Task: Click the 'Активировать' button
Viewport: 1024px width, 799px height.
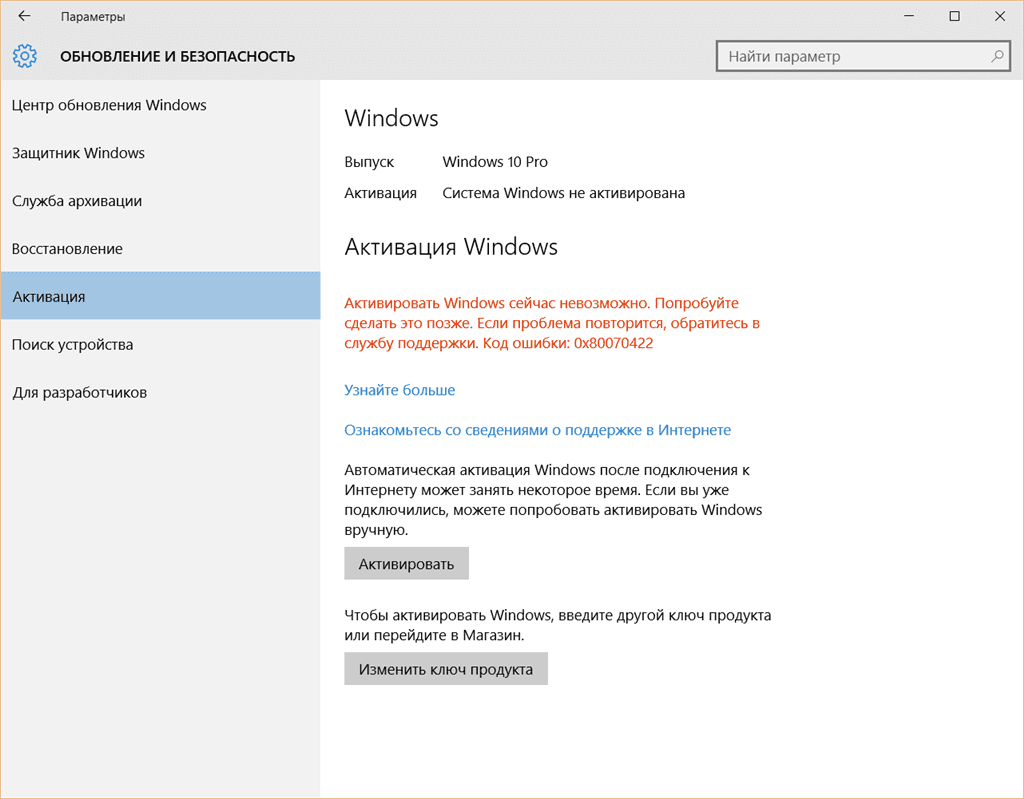Action: (406, 564)
